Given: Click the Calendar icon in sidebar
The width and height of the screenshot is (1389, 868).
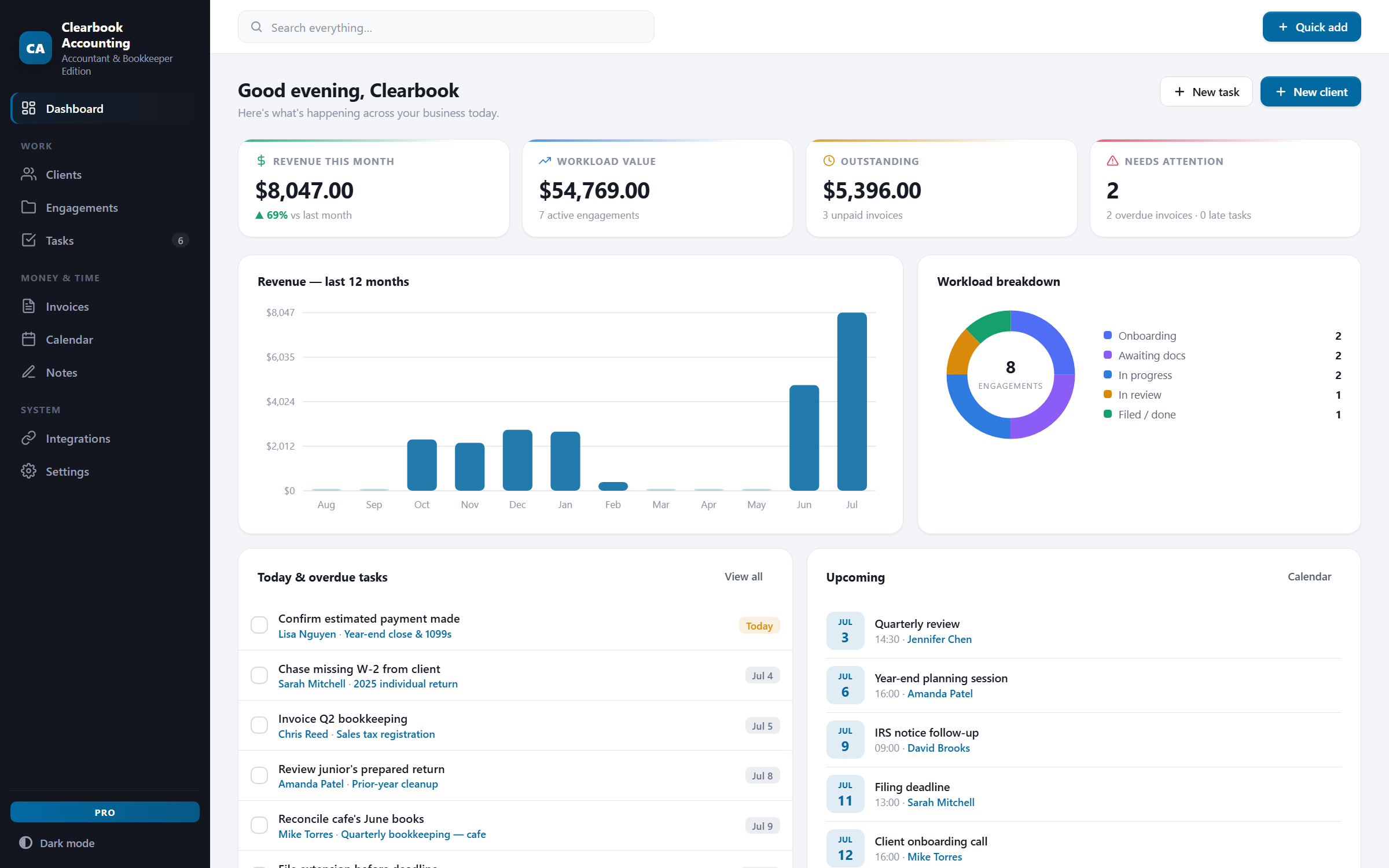Looking at the screenshot, I should pos(28,339).
